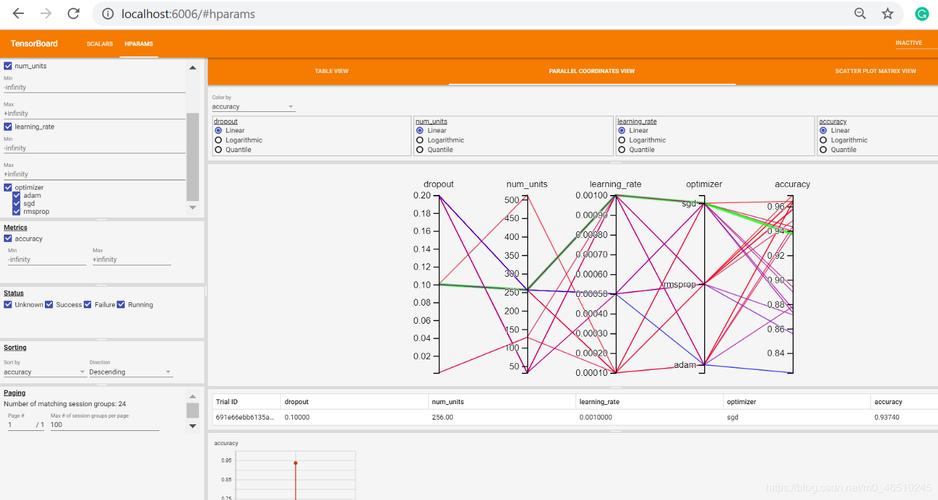Reload the page with refresh icon
This screenshot has width=938, height=500.
tap(73, 13)
